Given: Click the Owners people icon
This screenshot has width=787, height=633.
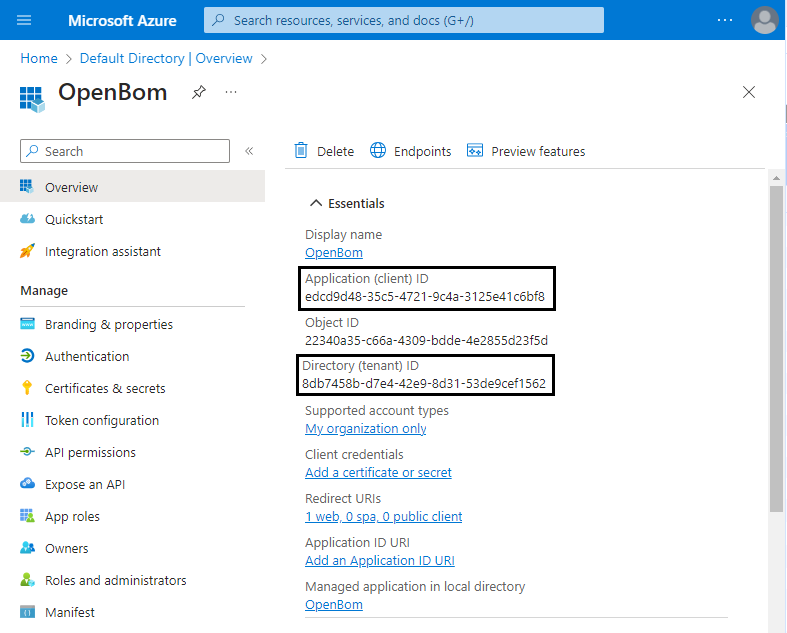Looking at the screenshot, I should point(27,548).
